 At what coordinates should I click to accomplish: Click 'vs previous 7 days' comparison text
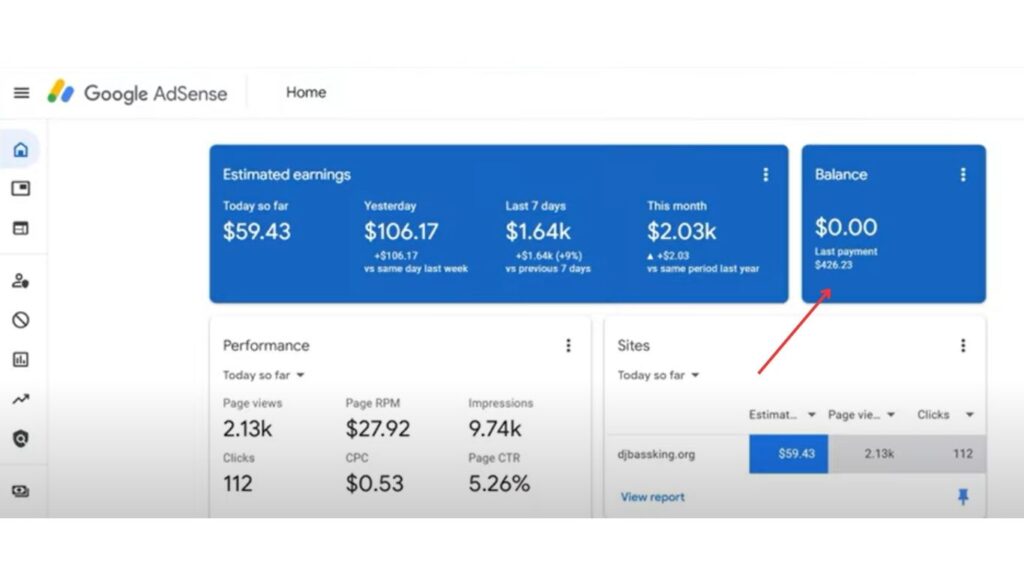pos(548,269)
